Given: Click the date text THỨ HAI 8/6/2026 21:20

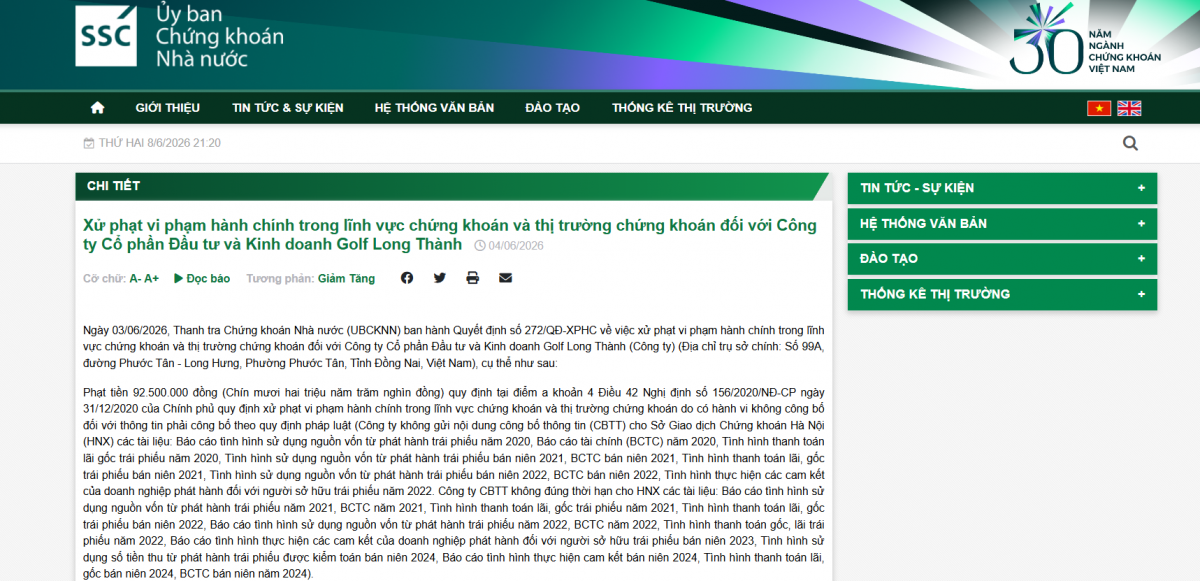Looking at the screenshot, I should (x=160, y=143).
